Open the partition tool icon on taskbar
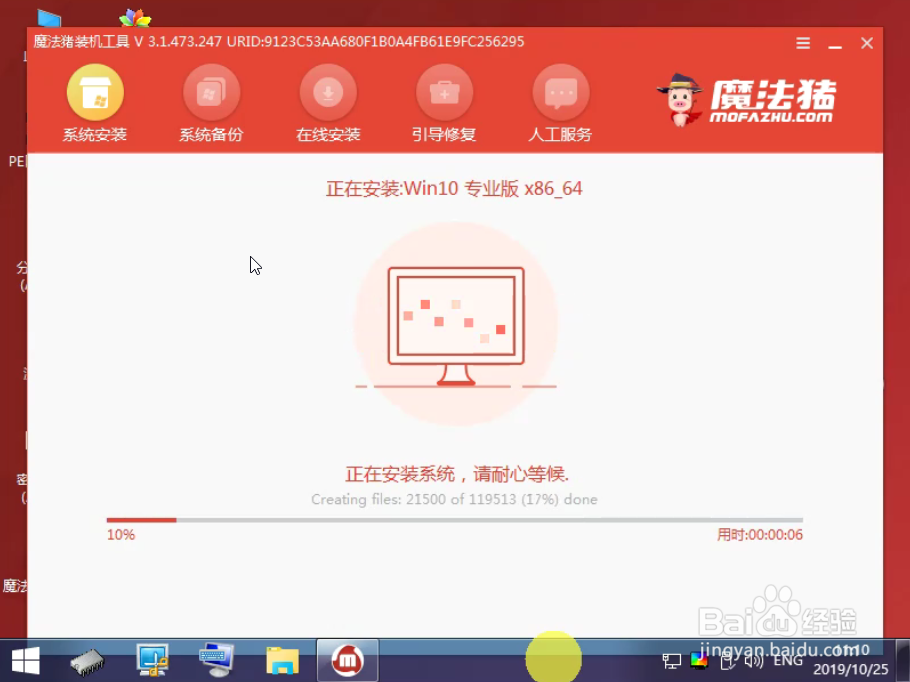 point(152,660)
